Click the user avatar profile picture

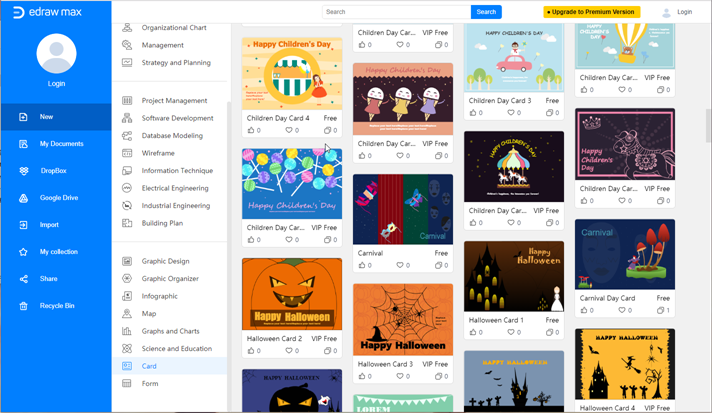56,54
